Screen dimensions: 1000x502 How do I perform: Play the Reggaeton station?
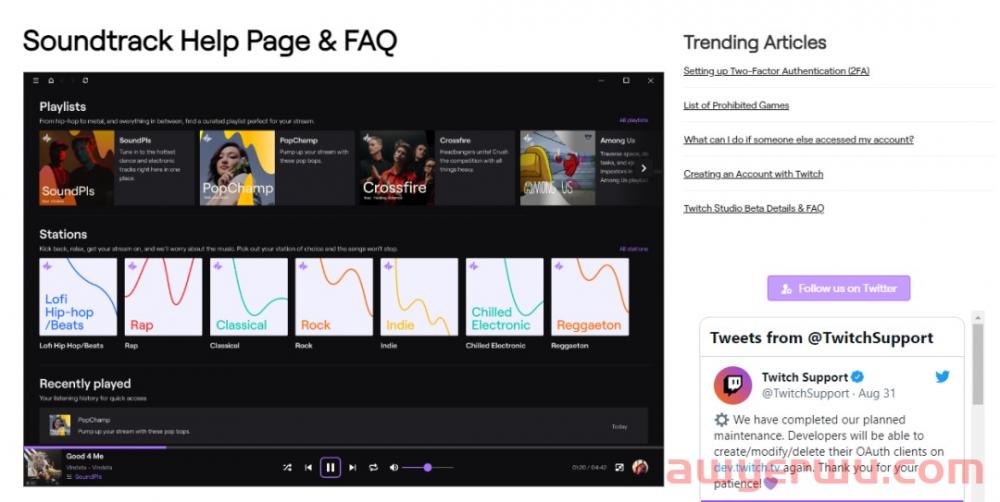click(590, 297)
